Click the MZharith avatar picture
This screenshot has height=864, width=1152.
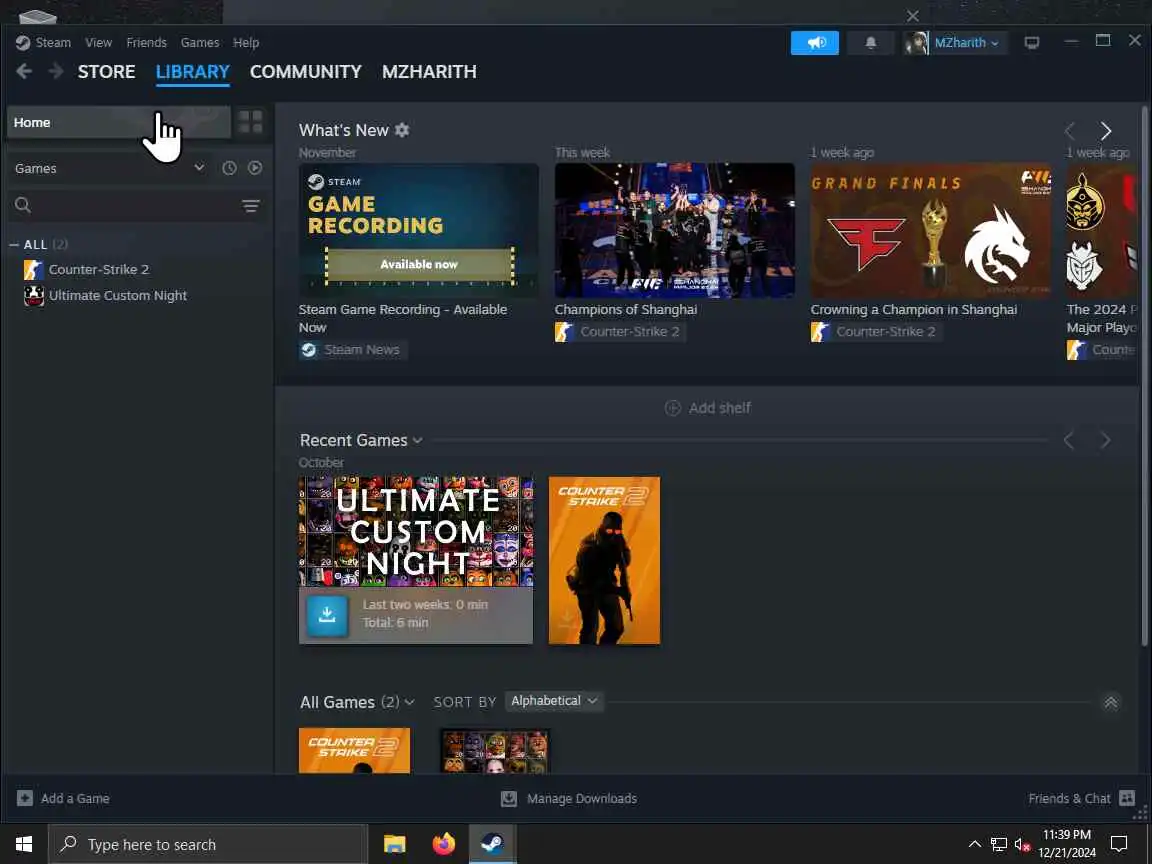[x=915, y=43]
